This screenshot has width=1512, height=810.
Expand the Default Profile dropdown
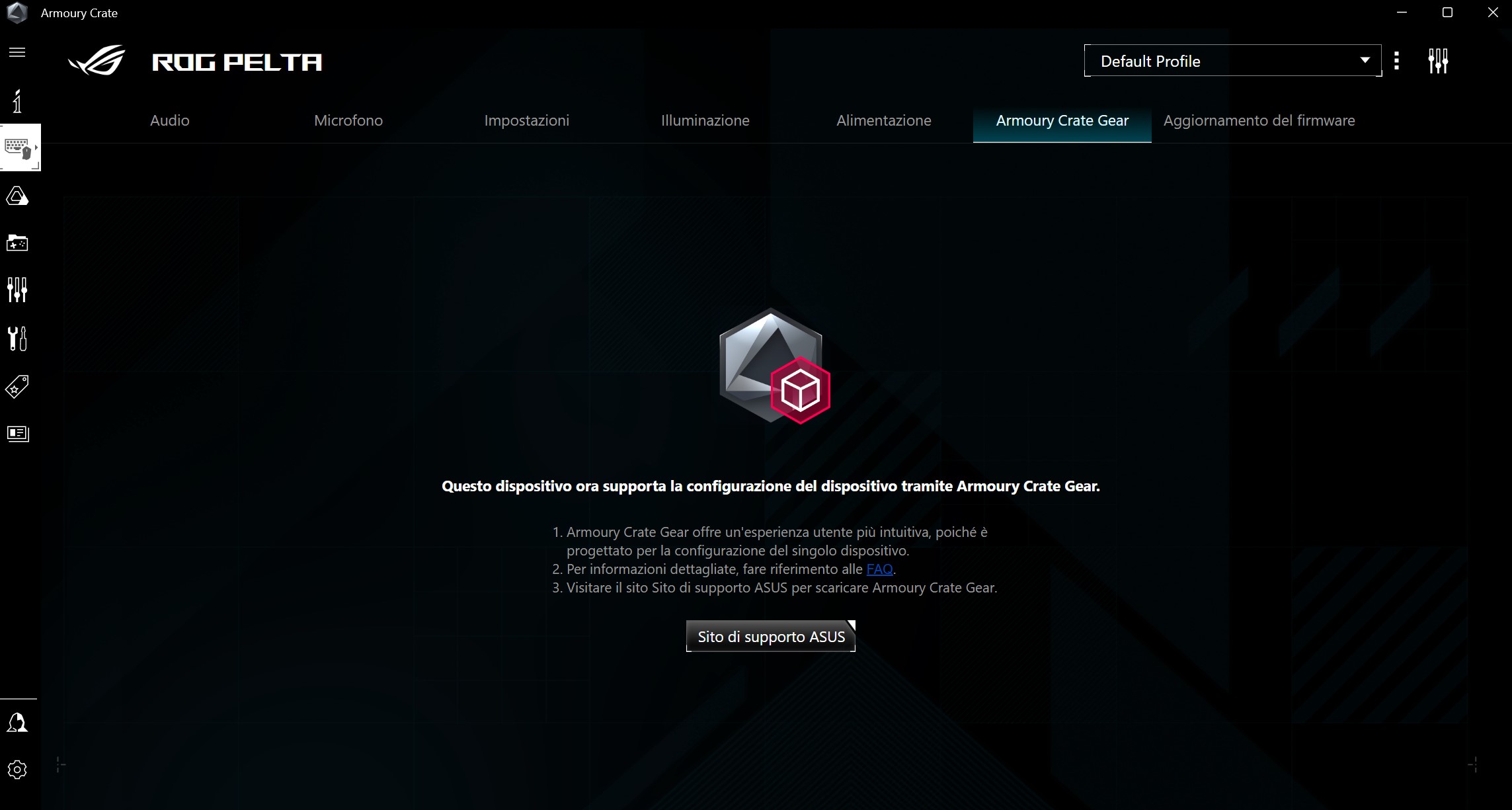tap(1233, 61)
